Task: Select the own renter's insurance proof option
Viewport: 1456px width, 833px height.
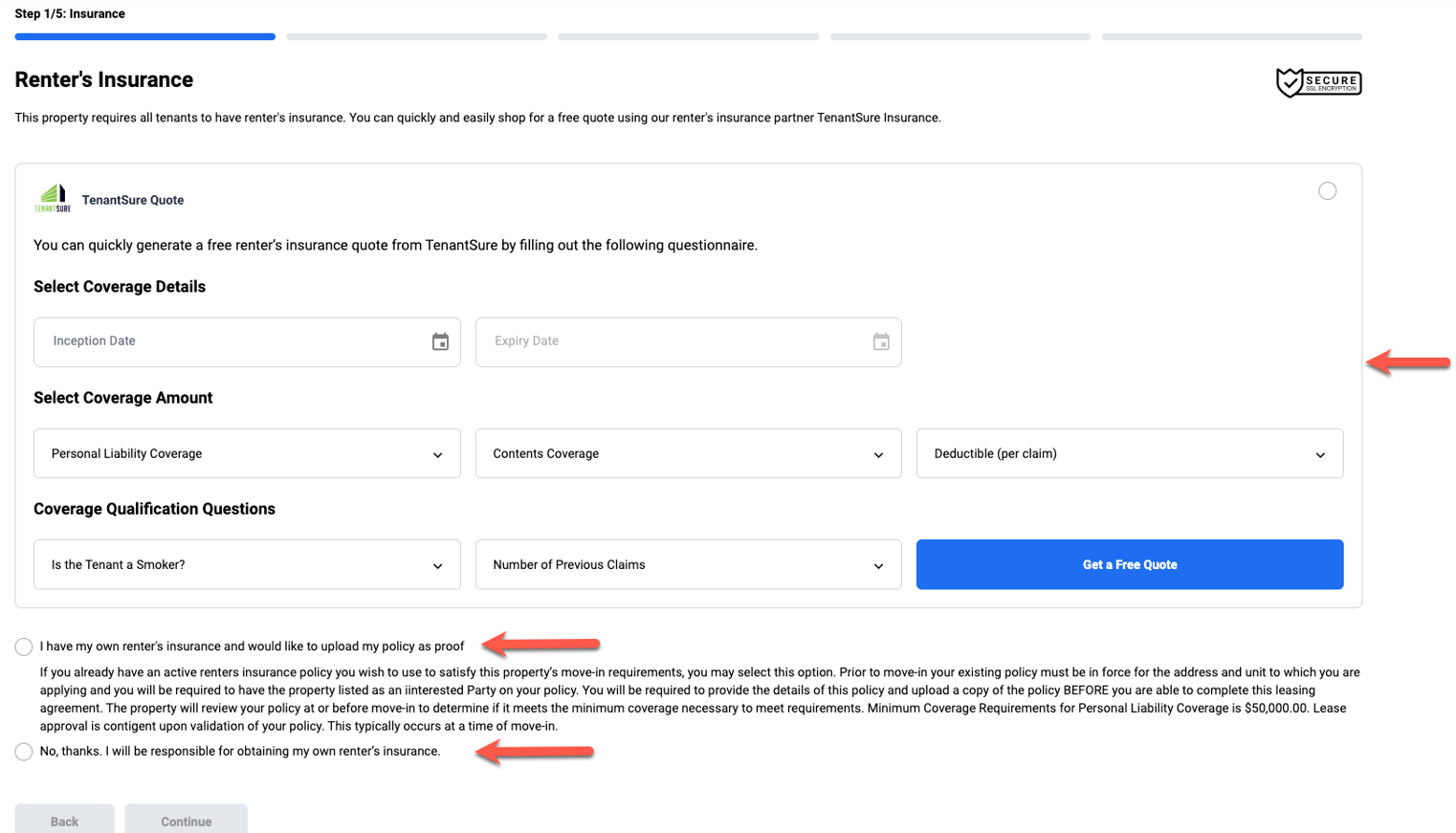Action: tap(24, 647)
